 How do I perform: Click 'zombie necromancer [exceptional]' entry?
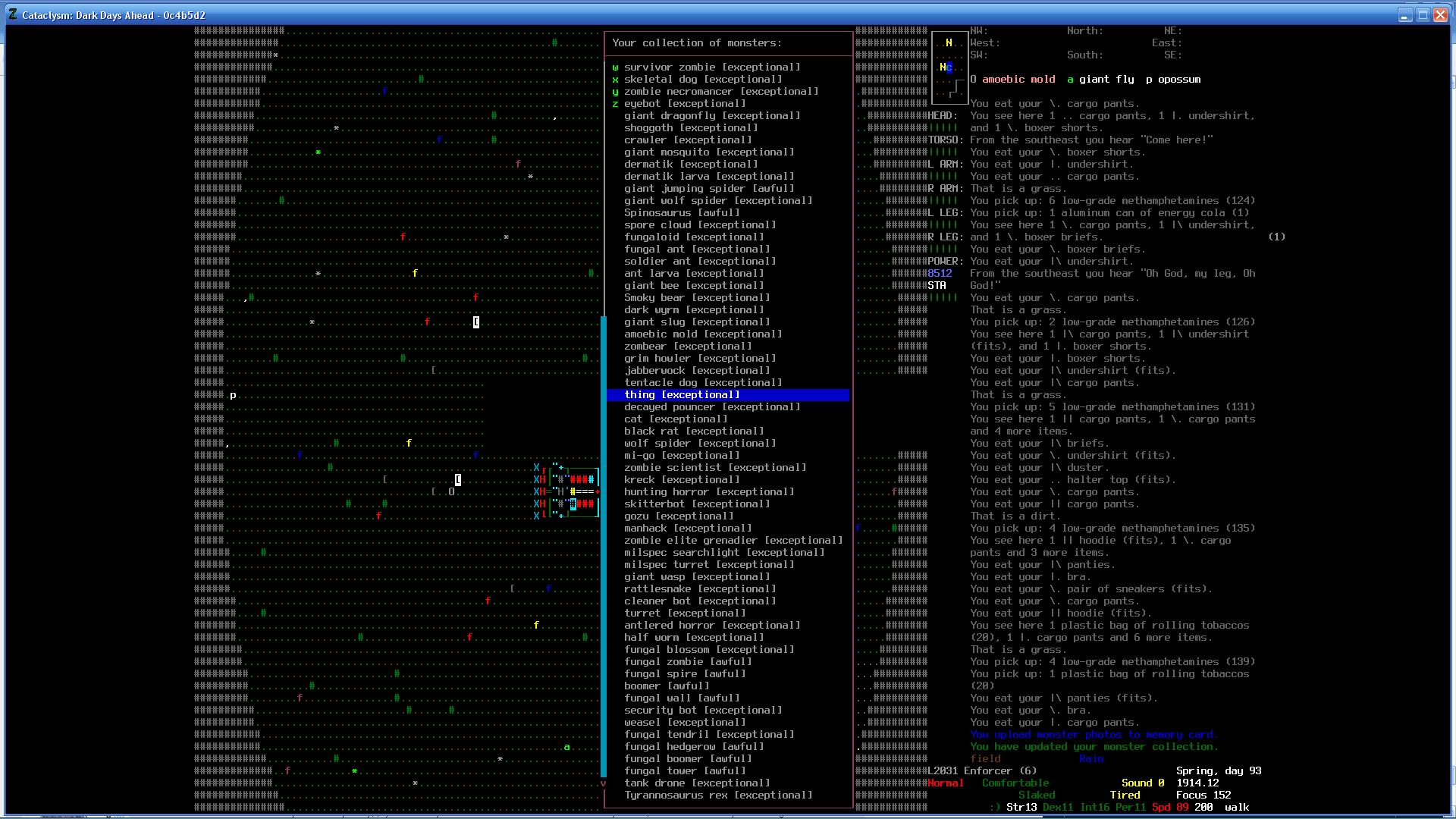click(x=721, y=92)
